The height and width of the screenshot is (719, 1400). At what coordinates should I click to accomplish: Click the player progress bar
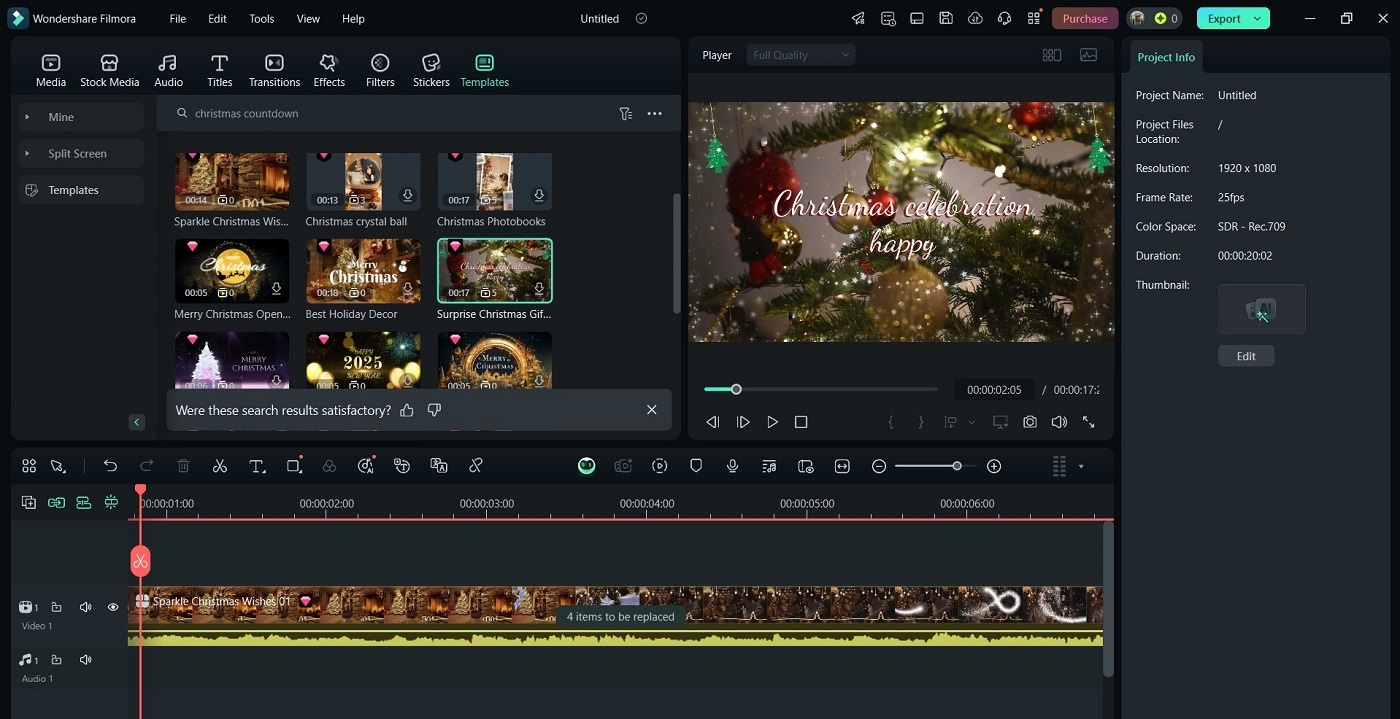coord(821,389)
